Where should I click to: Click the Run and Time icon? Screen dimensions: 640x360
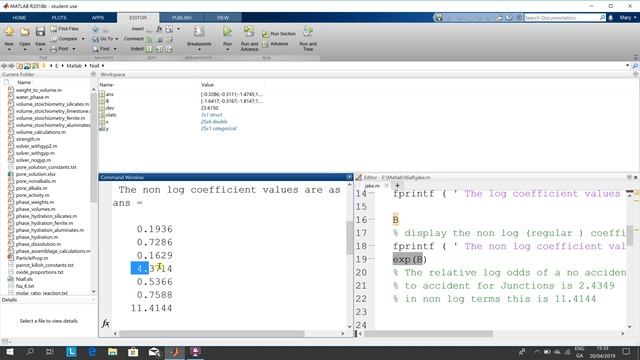(x=308, y=31)
